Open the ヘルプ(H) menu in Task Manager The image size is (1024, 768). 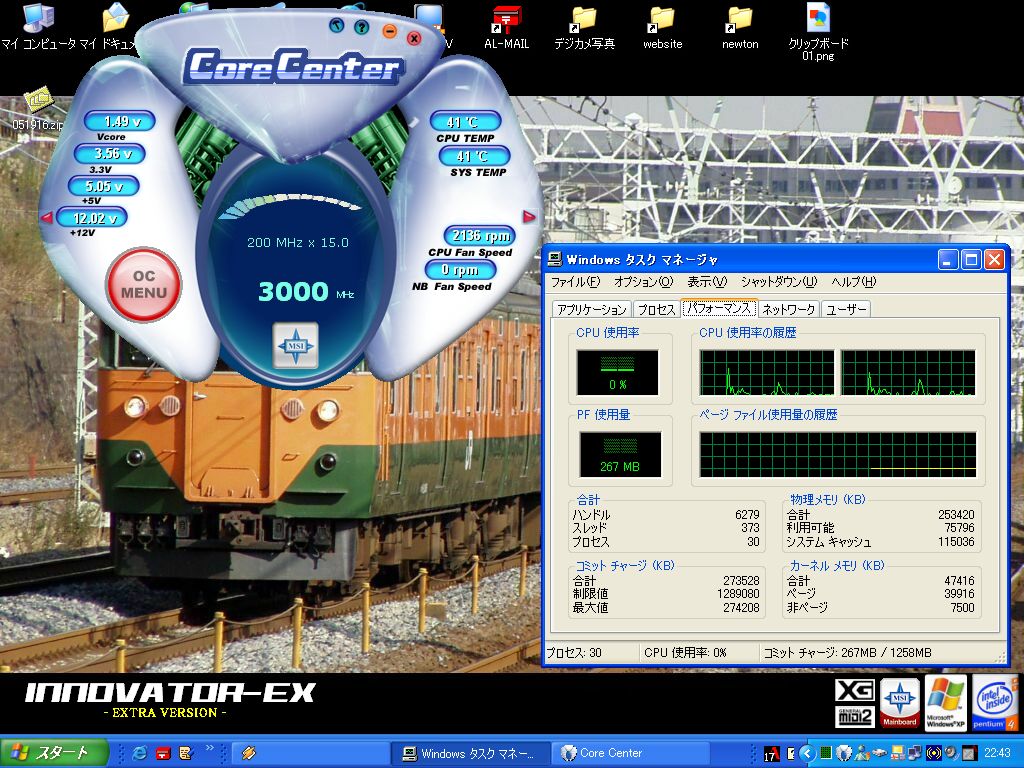point(854,282)
